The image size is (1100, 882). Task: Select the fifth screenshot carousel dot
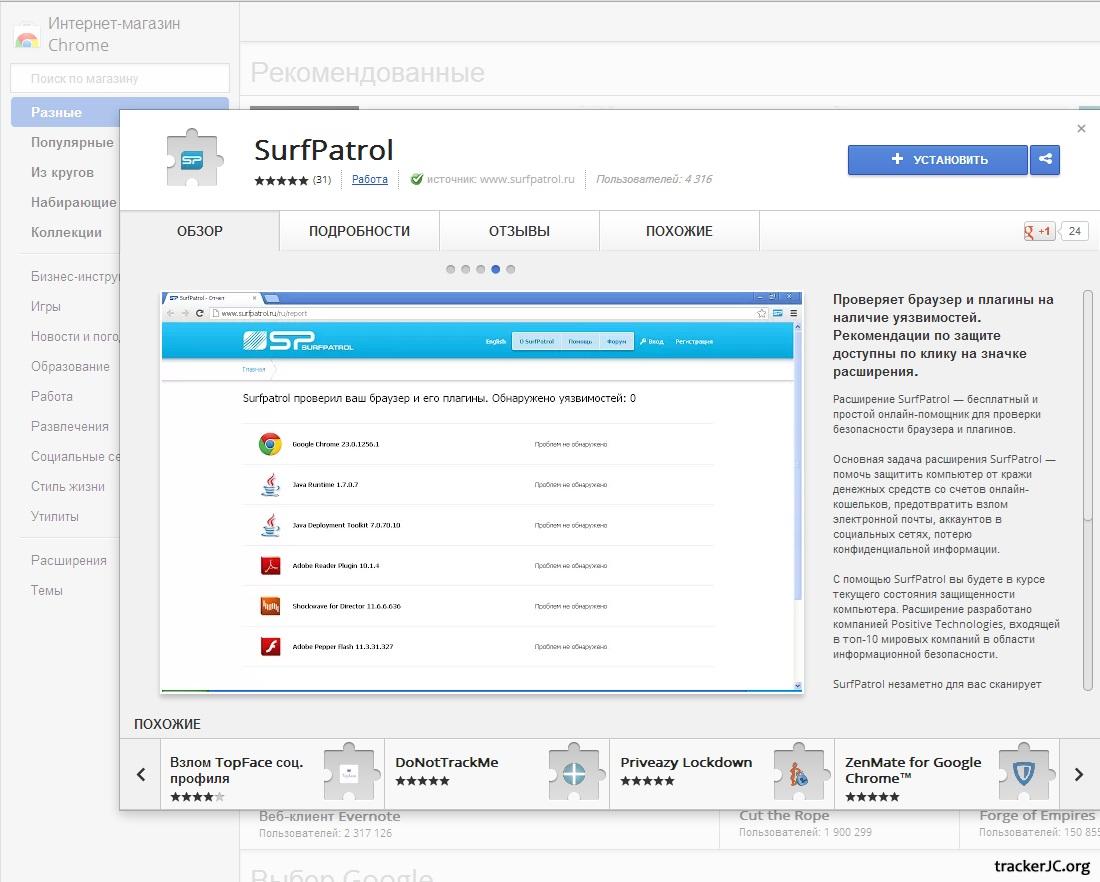coord(511,269)
